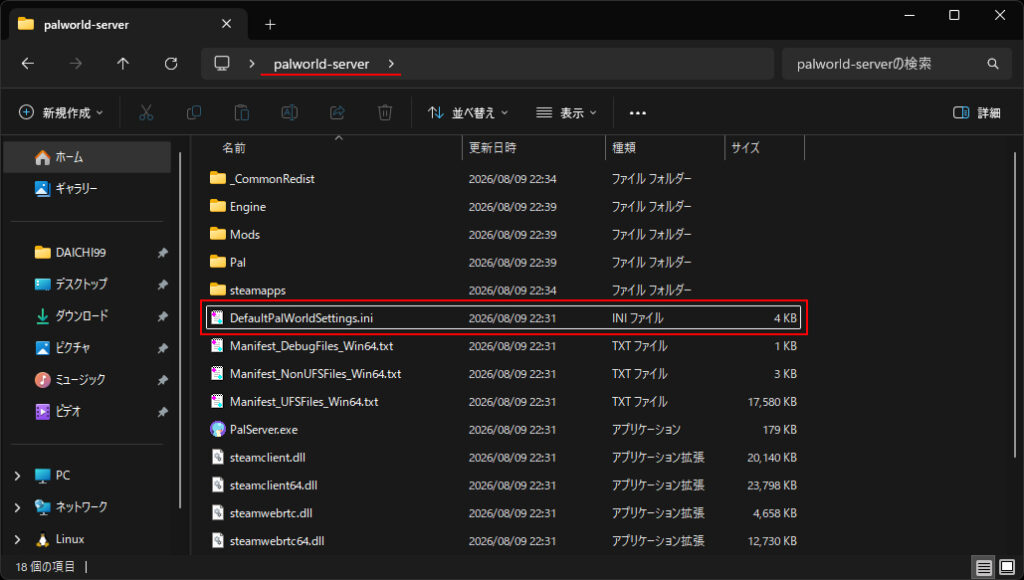Select steamclient.dll file
Screen dimensions: 1024x580
click(504, 457)
